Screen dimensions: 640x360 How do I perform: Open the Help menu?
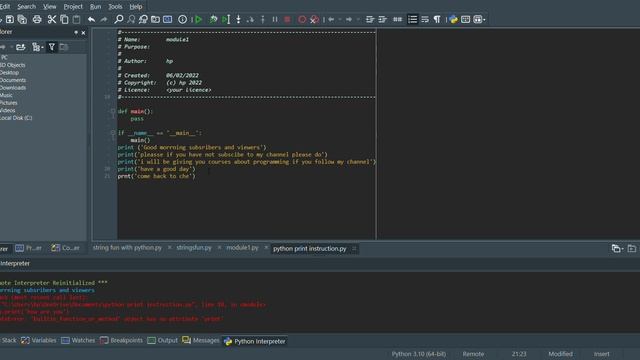pos(136,7)
